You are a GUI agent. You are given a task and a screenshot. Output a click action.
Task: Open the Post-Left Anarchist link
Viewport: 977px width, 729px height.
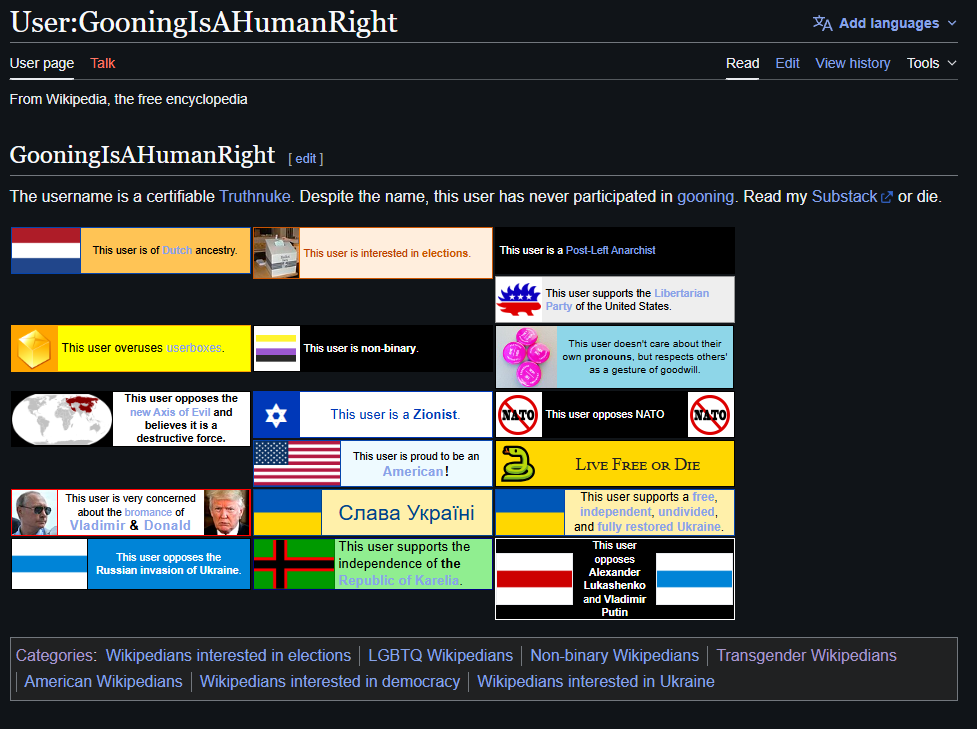tap(610, 250)
